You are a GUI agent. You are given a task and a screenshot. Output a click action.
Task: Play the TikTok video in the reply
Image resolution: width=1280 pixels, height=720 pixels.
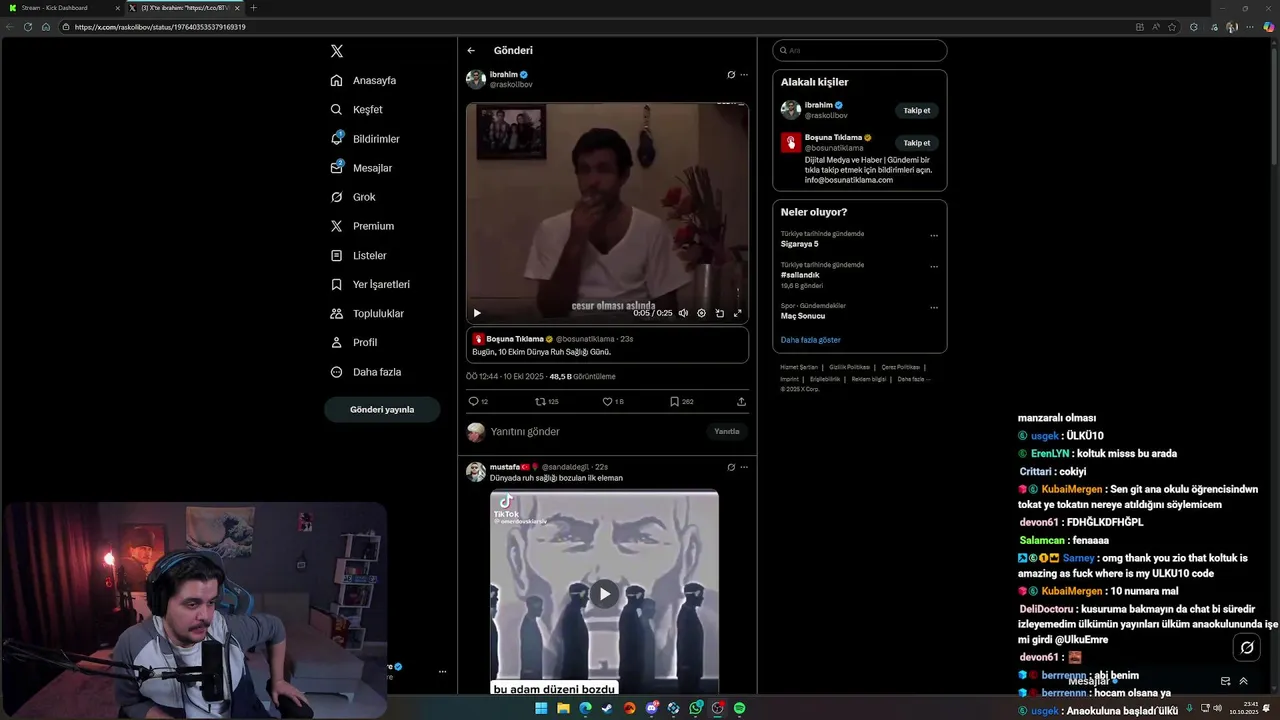pyautogui.click(x=604, y=594)
